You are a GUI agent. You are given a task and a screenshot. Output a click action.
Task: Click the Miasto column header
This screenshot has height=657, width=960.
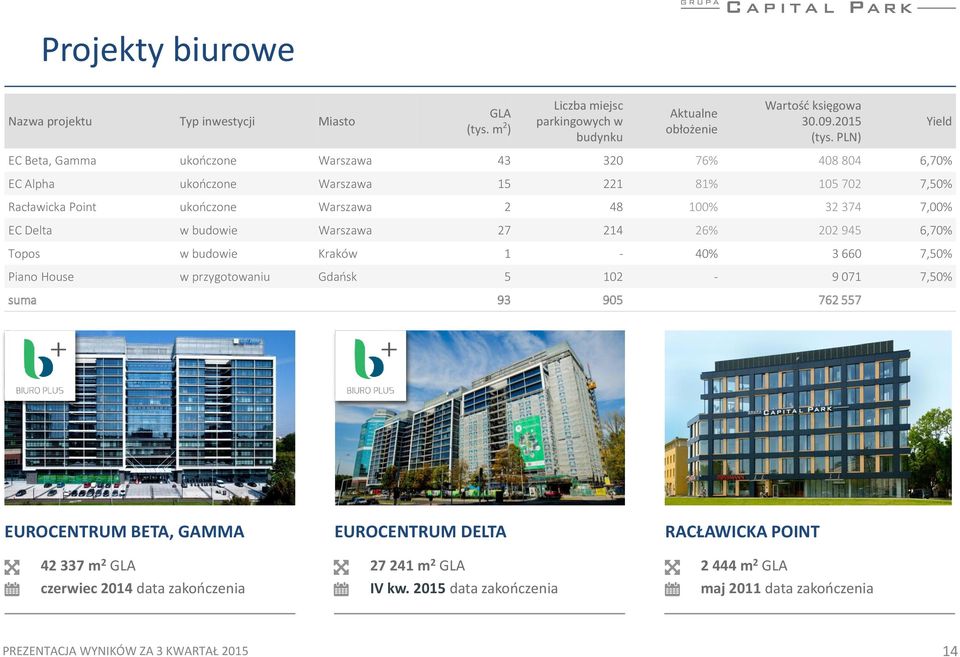tap(337, 121)
